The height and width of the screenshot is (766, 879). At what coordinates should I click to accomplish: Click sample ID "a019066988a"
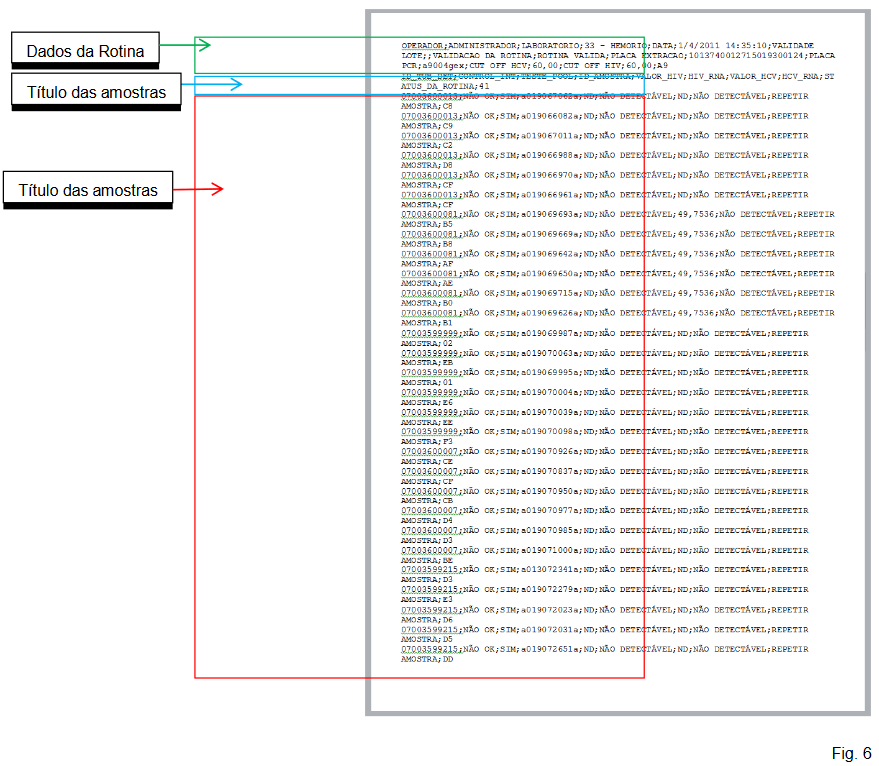550,155
